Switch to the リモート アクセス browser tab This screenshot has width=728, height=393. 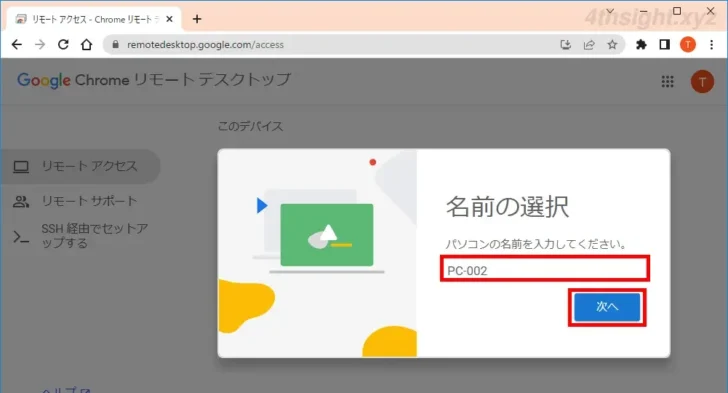[94, 19]
